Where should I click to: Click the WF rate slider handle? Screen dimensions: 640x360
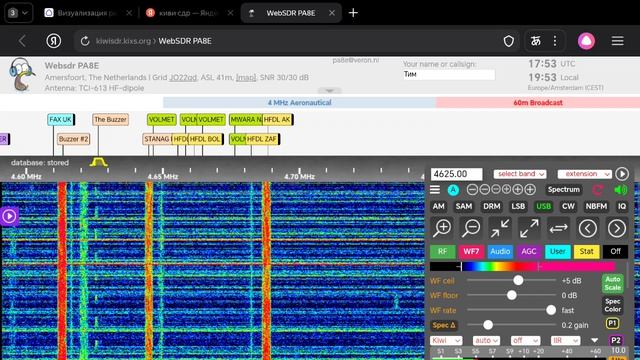[551, 310]
